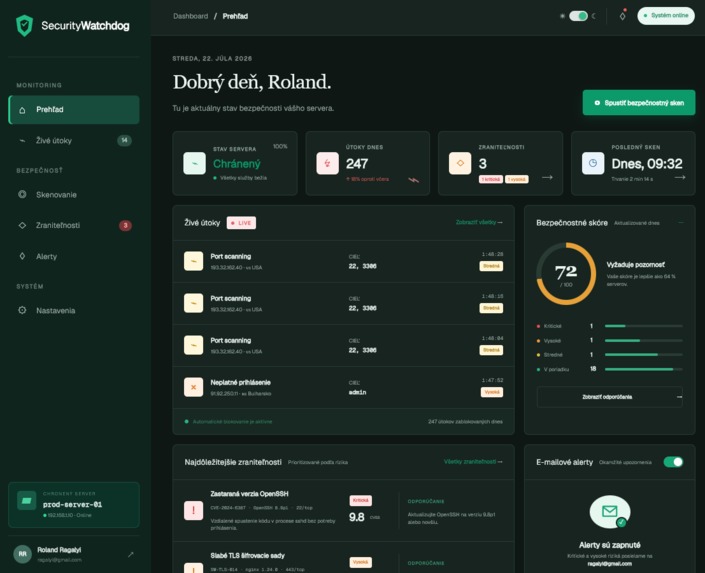The width and height of the screenshot is (705, 573).
Task: Click the Posledný sken clock icon
Action: [x=593, y=163]
